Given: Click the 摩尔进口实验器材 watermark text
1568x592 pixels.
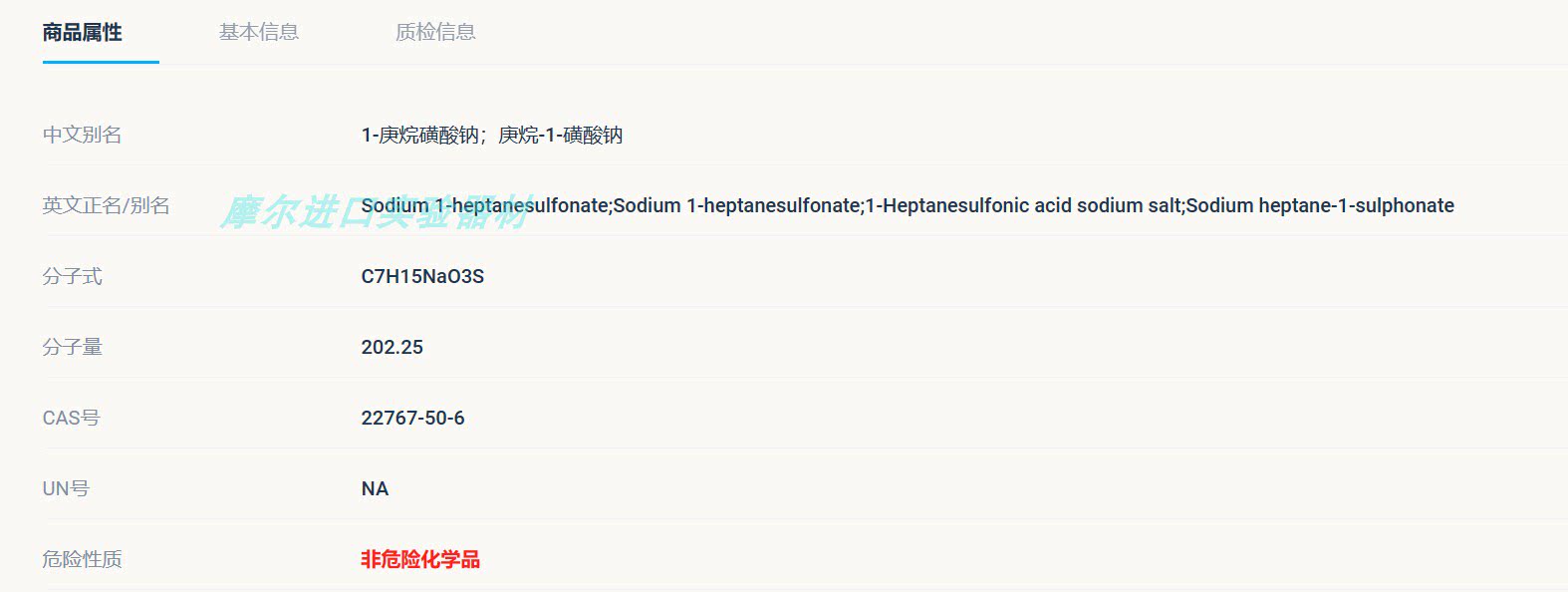Looking at the screenshot, I should tap(375, 211).
